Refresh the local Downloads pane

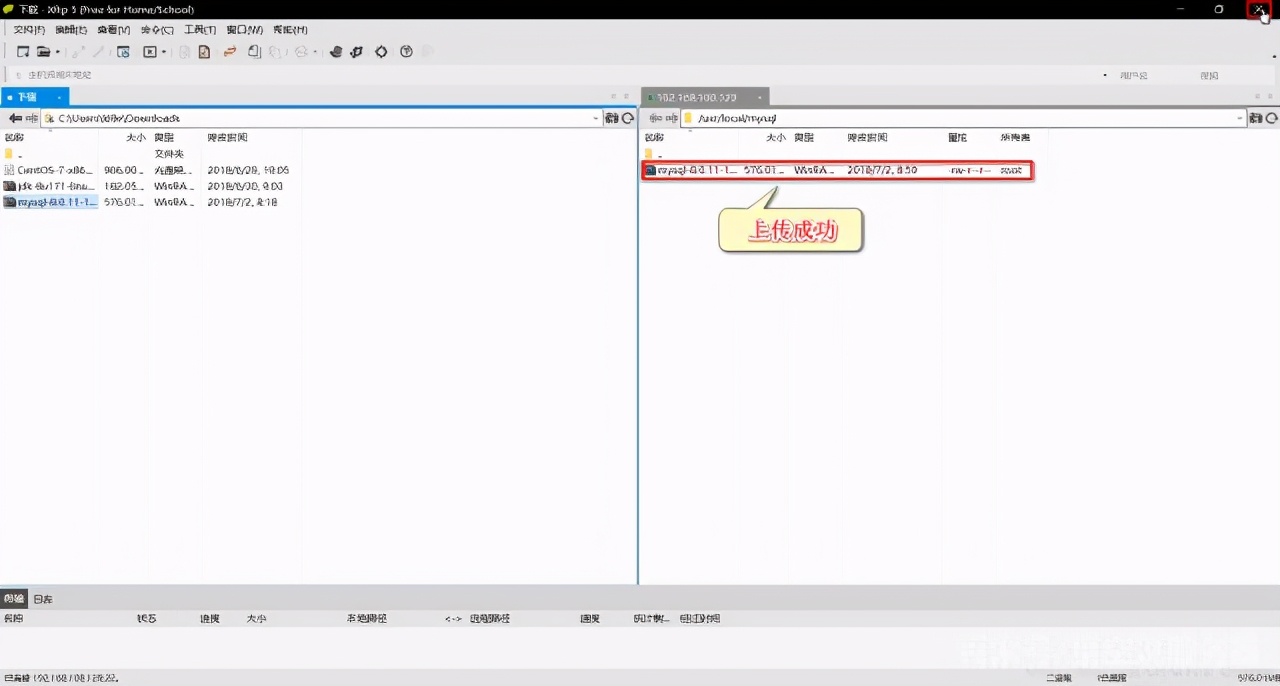628,118
